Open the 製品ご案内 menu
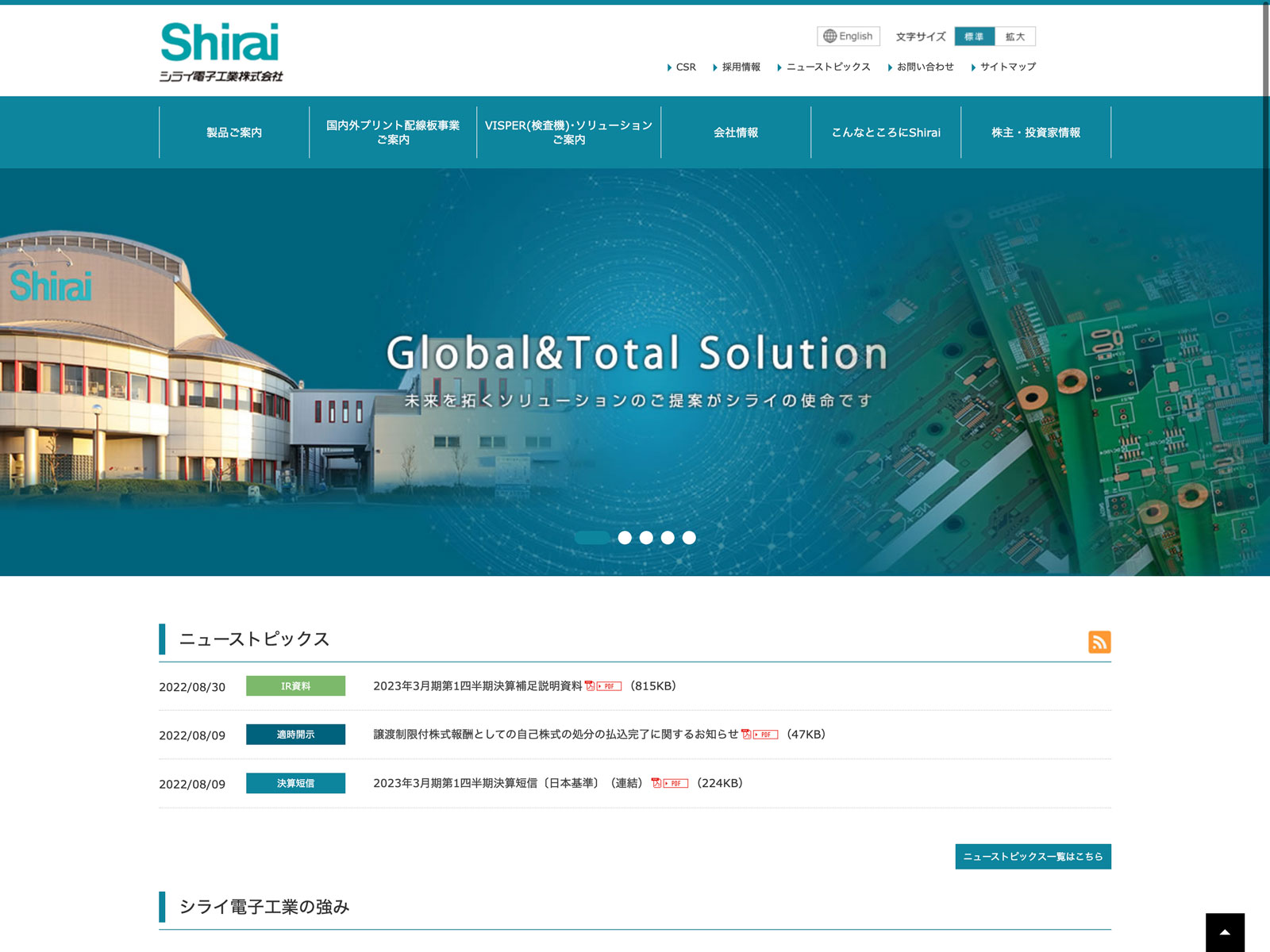The image size is (1270, 952). point(234,132)
